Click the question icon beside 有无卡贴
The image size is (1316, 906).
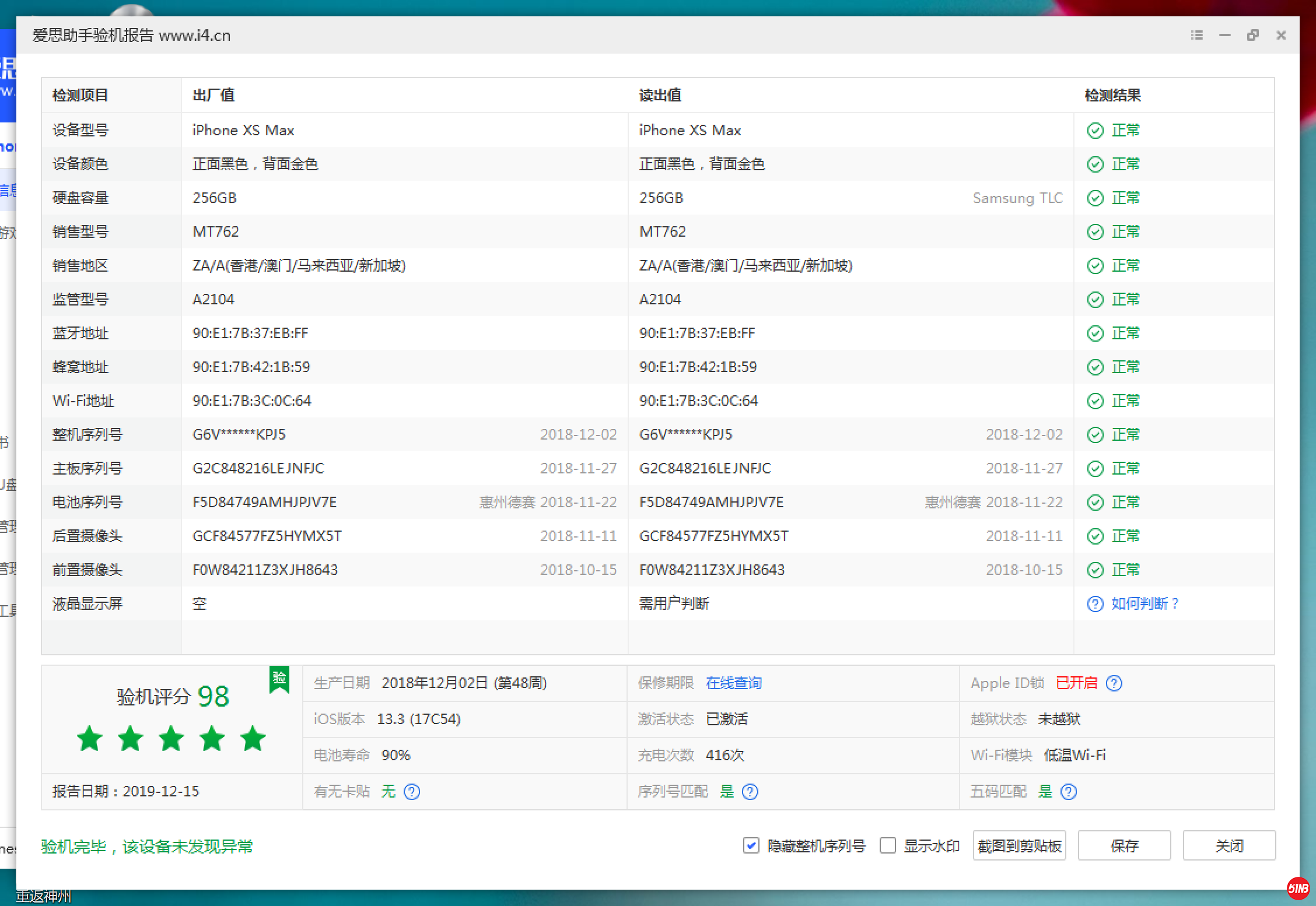(412, 791)
